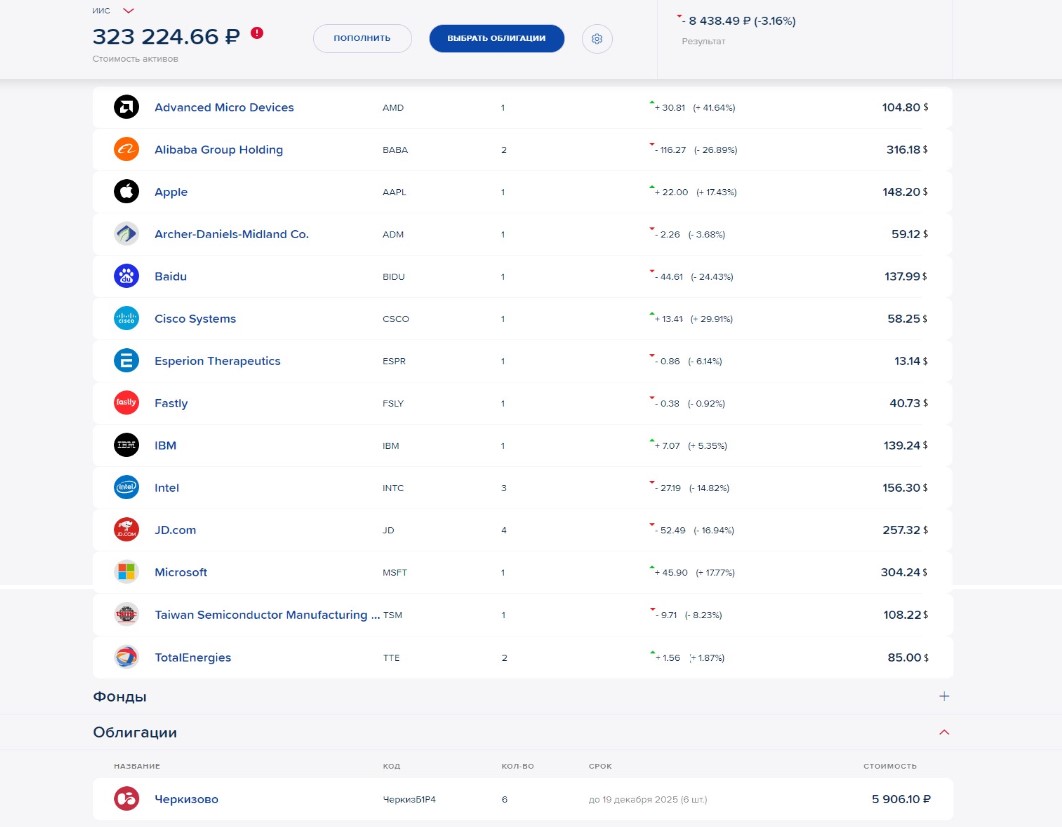Click the Intel value 156.30 $

(x=905, y=488)
